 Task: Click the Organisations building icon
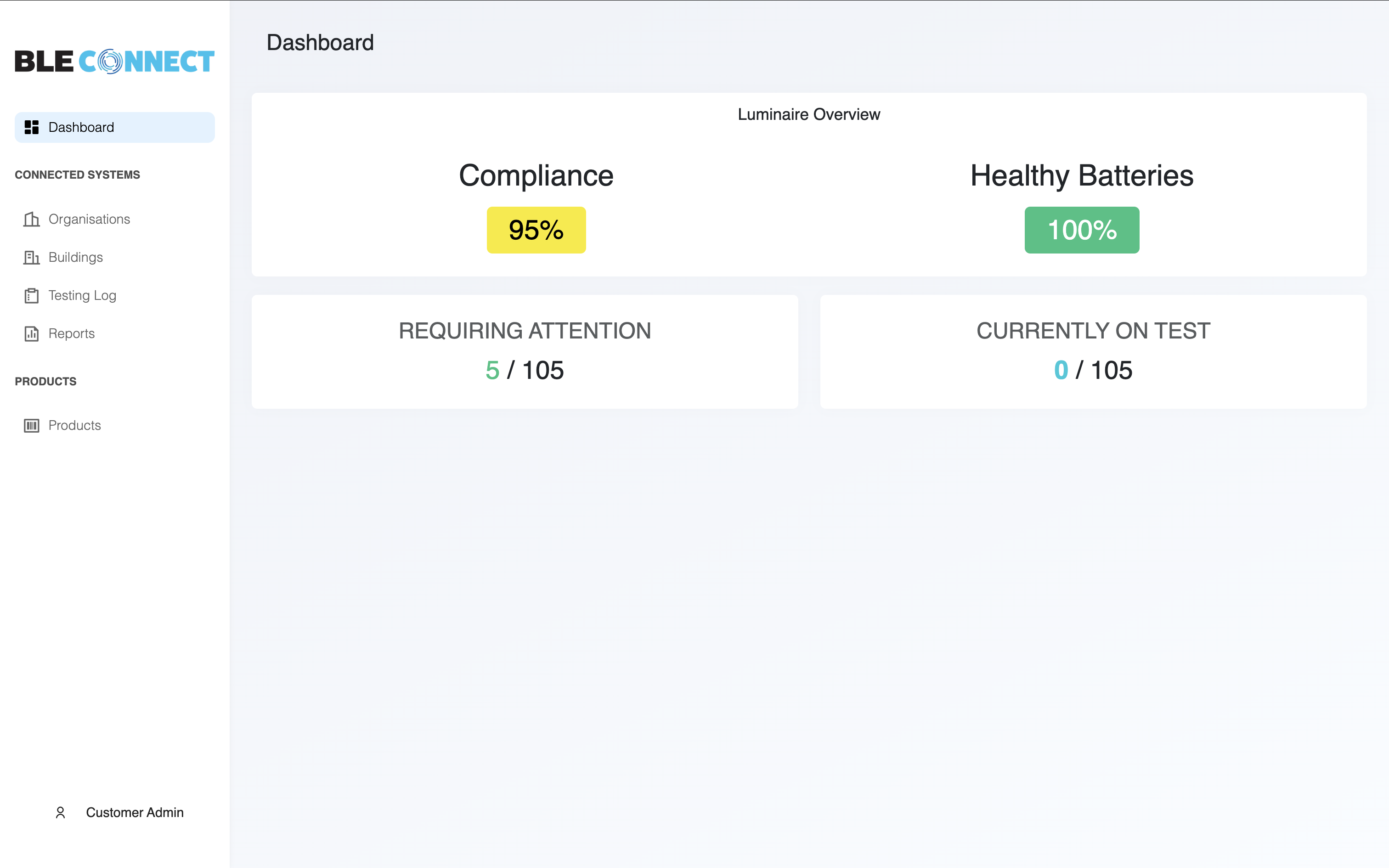32,220
